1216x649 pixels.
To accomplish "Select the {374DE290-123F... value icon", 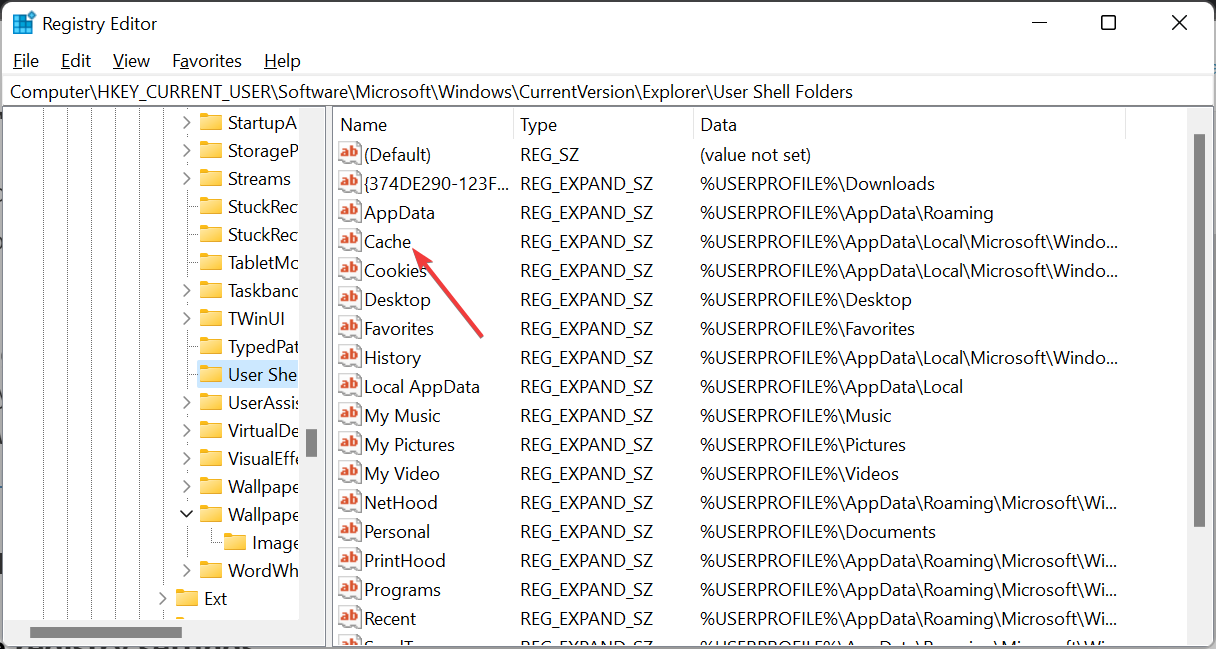I will (x=349, y=183).
